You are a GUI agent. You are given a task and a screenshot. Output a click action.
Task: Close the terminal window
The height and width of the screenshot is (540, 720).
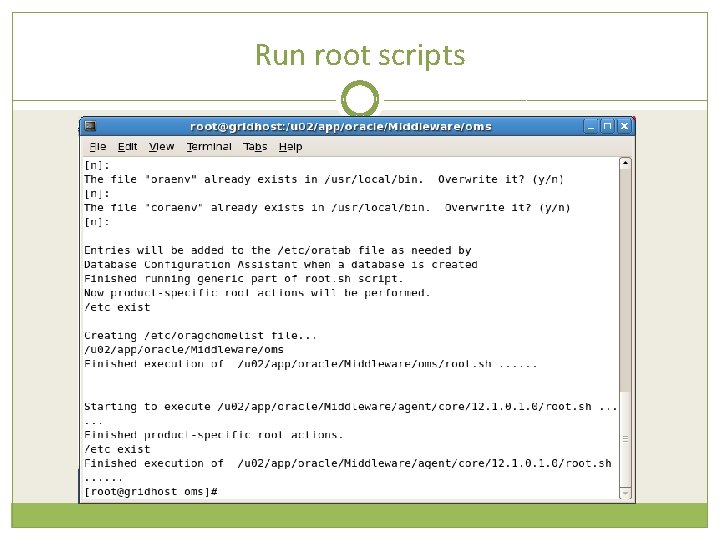tap(624, 126)
